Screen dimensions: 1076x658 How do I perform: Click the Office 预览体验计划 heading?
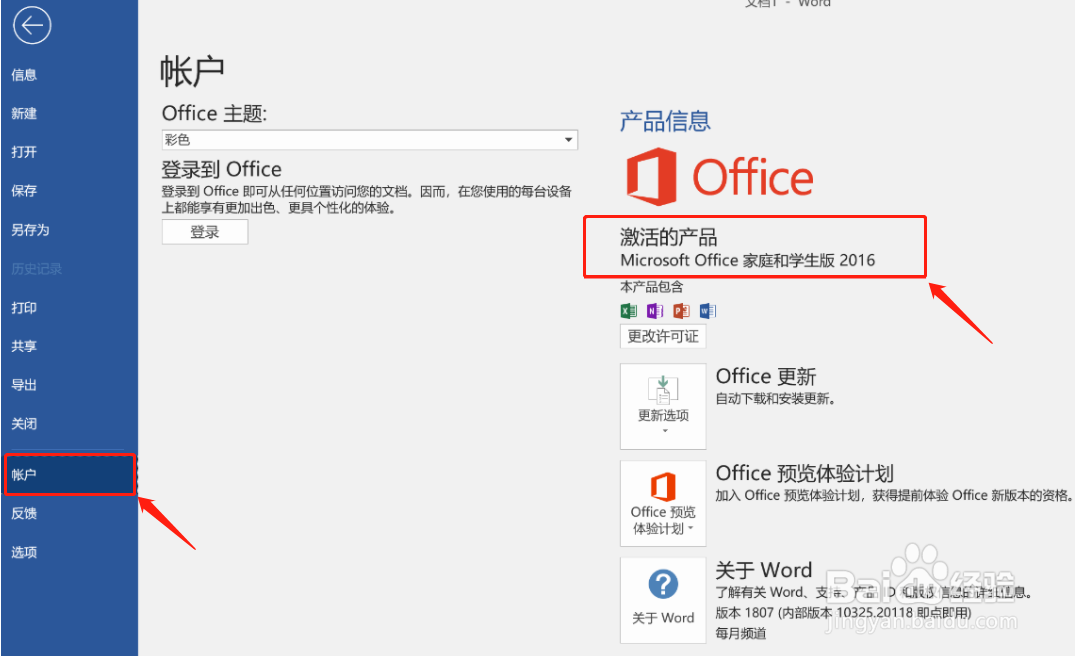(804, 473)
